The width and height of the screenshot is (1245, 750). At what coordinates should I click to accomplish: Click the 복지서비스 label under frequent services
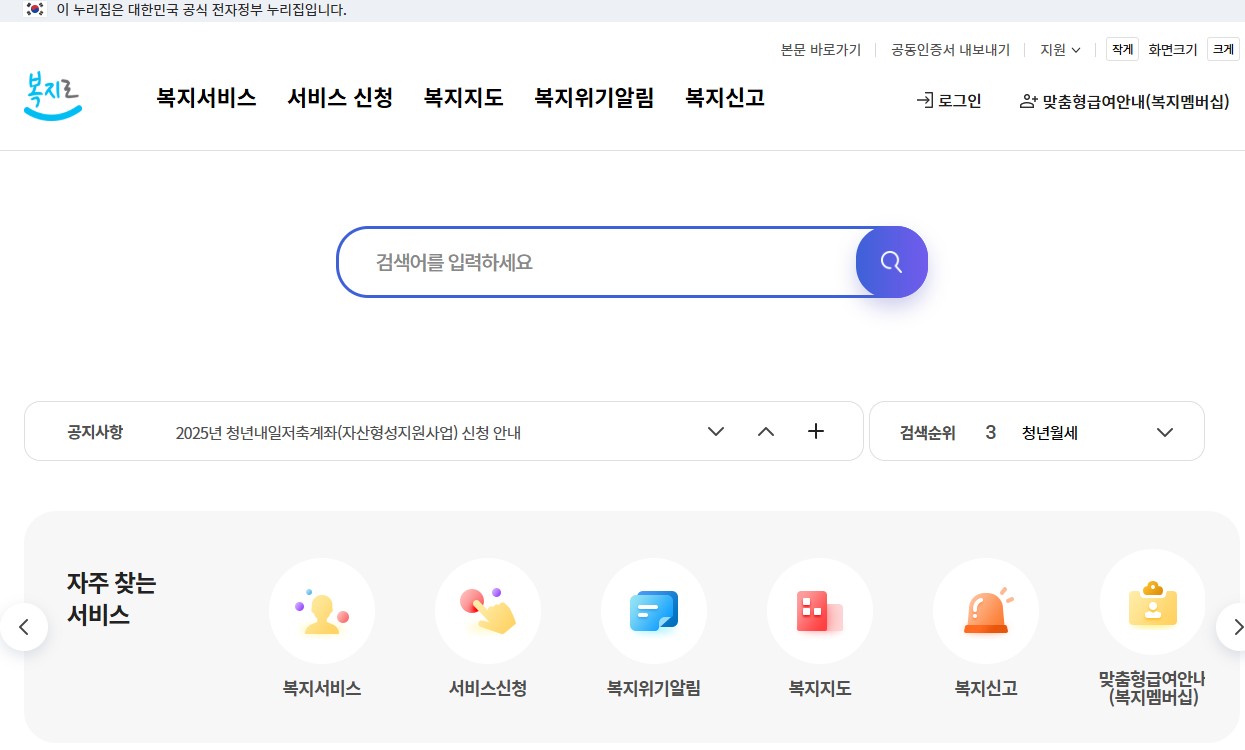coord(322,688)
